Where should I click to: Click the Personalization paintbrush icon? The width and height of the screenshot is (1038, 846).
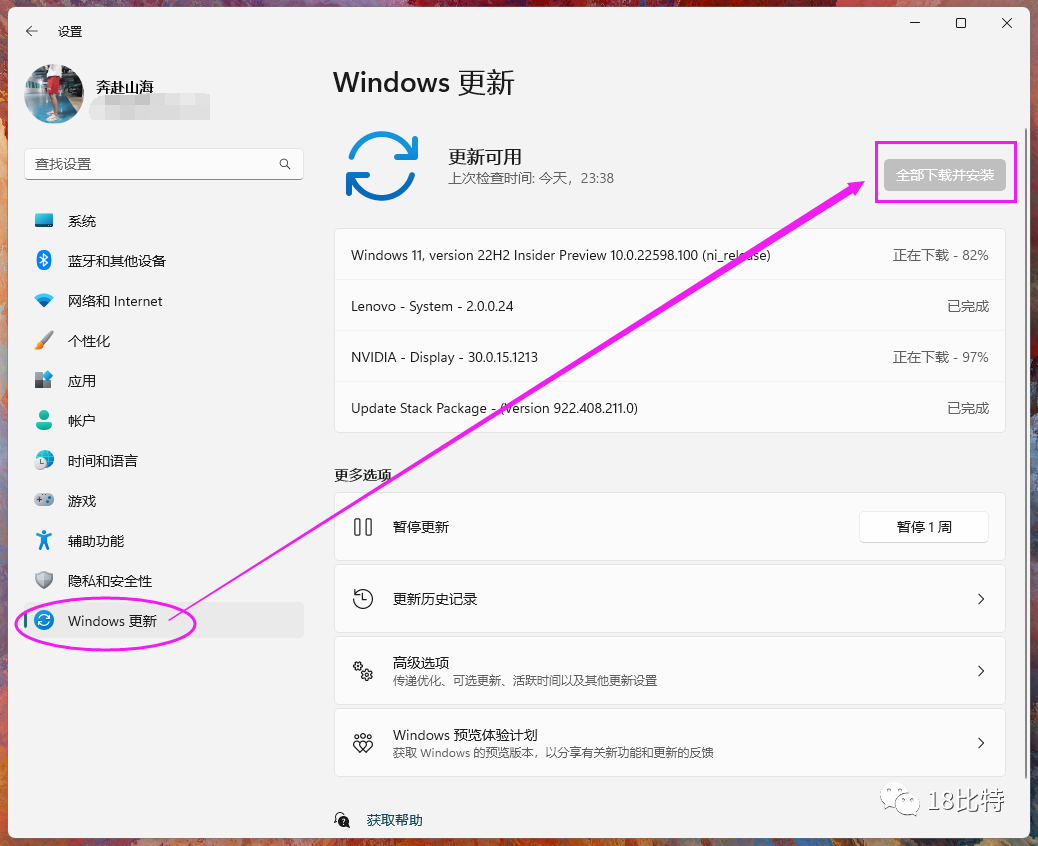pyautogui.click(x=44, y=340)
